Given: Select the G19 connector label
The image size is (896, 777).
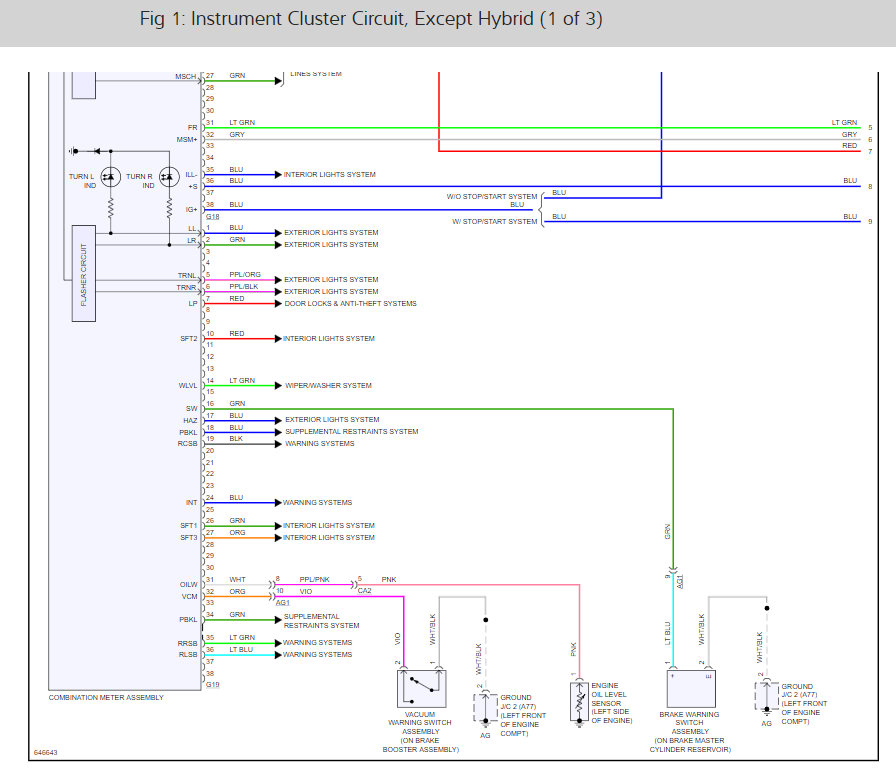Looking at the screenshot, I should click(213, 684).
